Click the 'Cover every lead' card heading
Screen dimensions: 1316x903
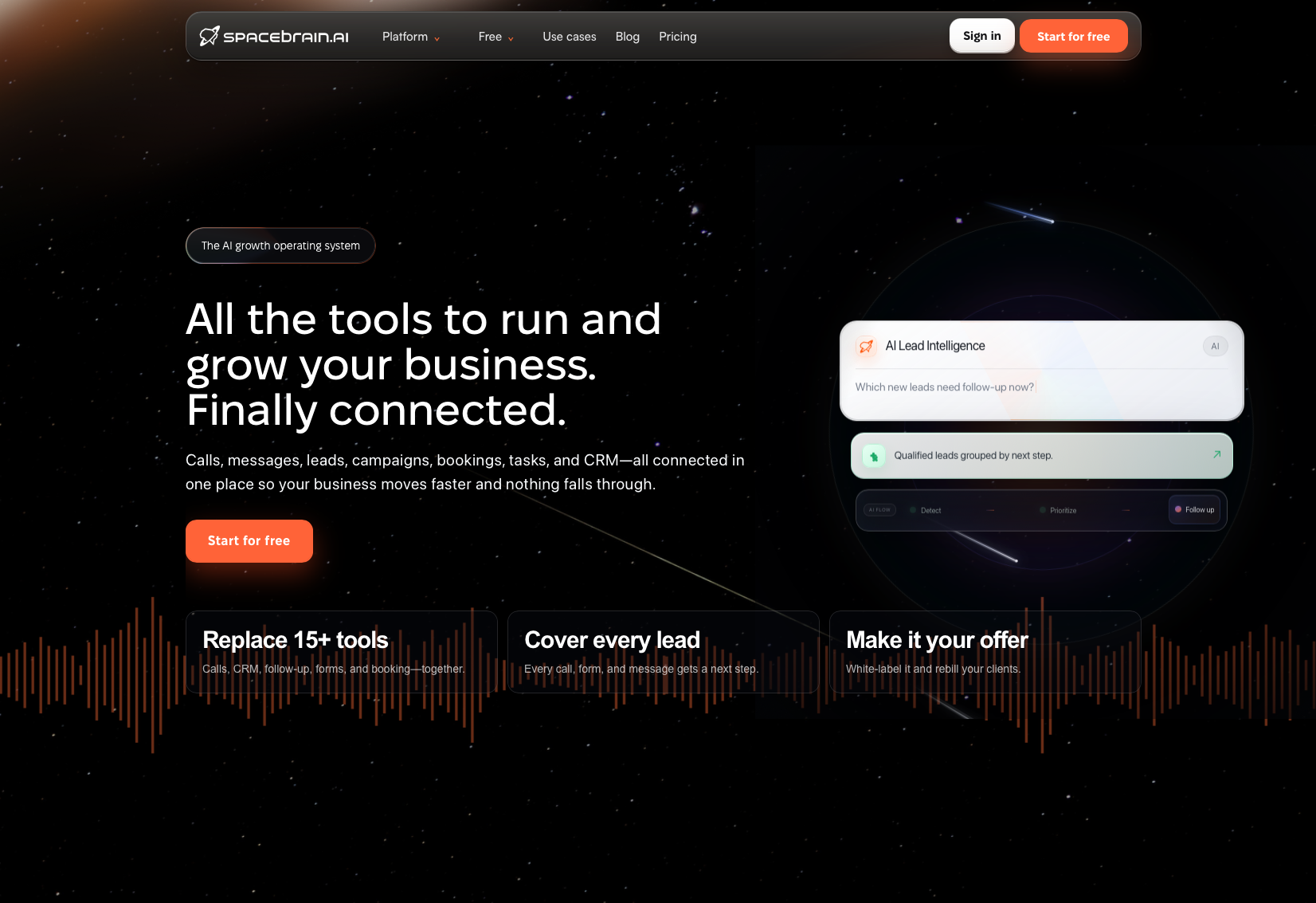pos(612,640)
